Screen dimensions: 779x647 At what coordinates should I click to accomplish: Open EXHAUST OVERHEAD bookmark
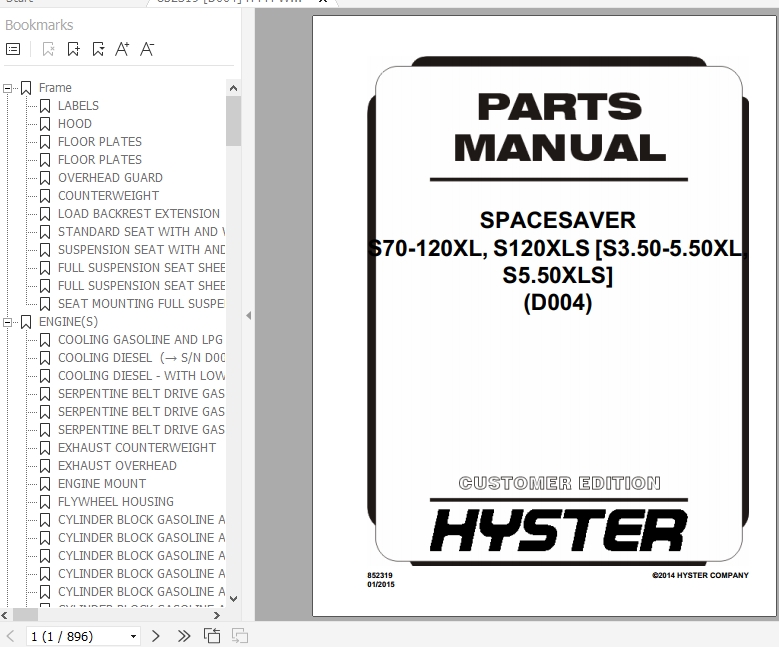coord(117,466)
